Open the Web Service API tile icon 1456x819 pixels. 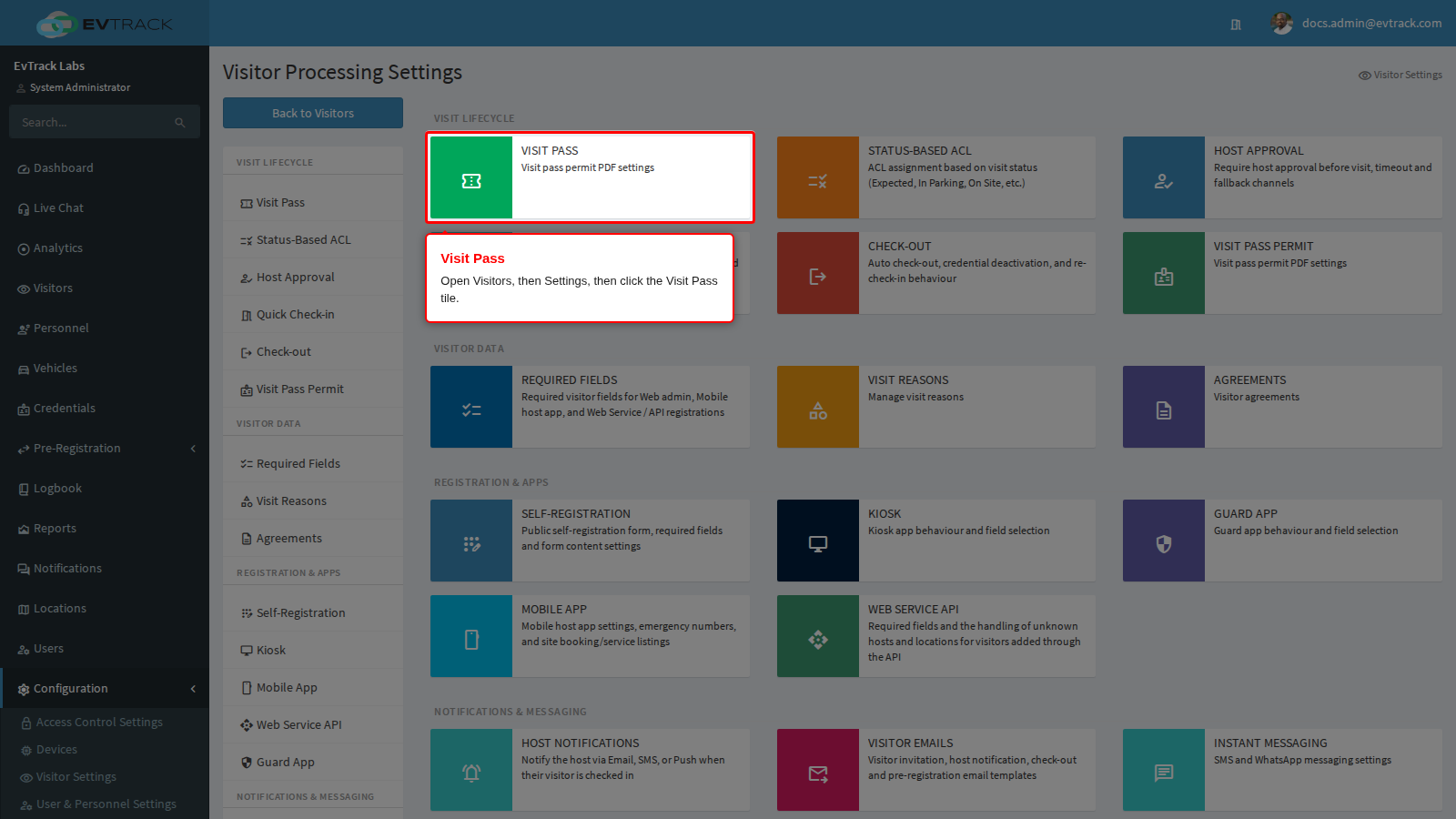(x=818, y=636)
